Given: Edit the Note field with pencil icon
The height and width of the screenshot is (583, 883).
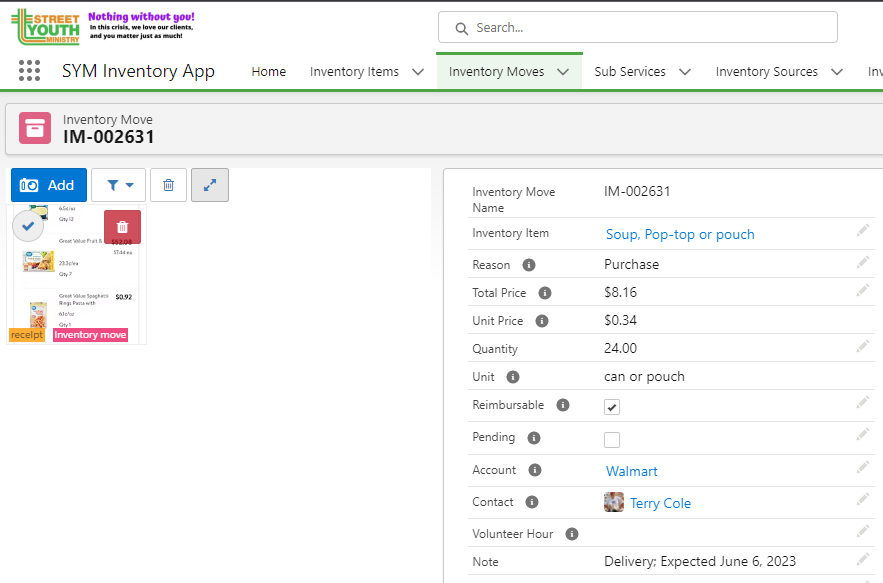Looking at the screenshot, I should pyautogui.click(x=863, y=559).
